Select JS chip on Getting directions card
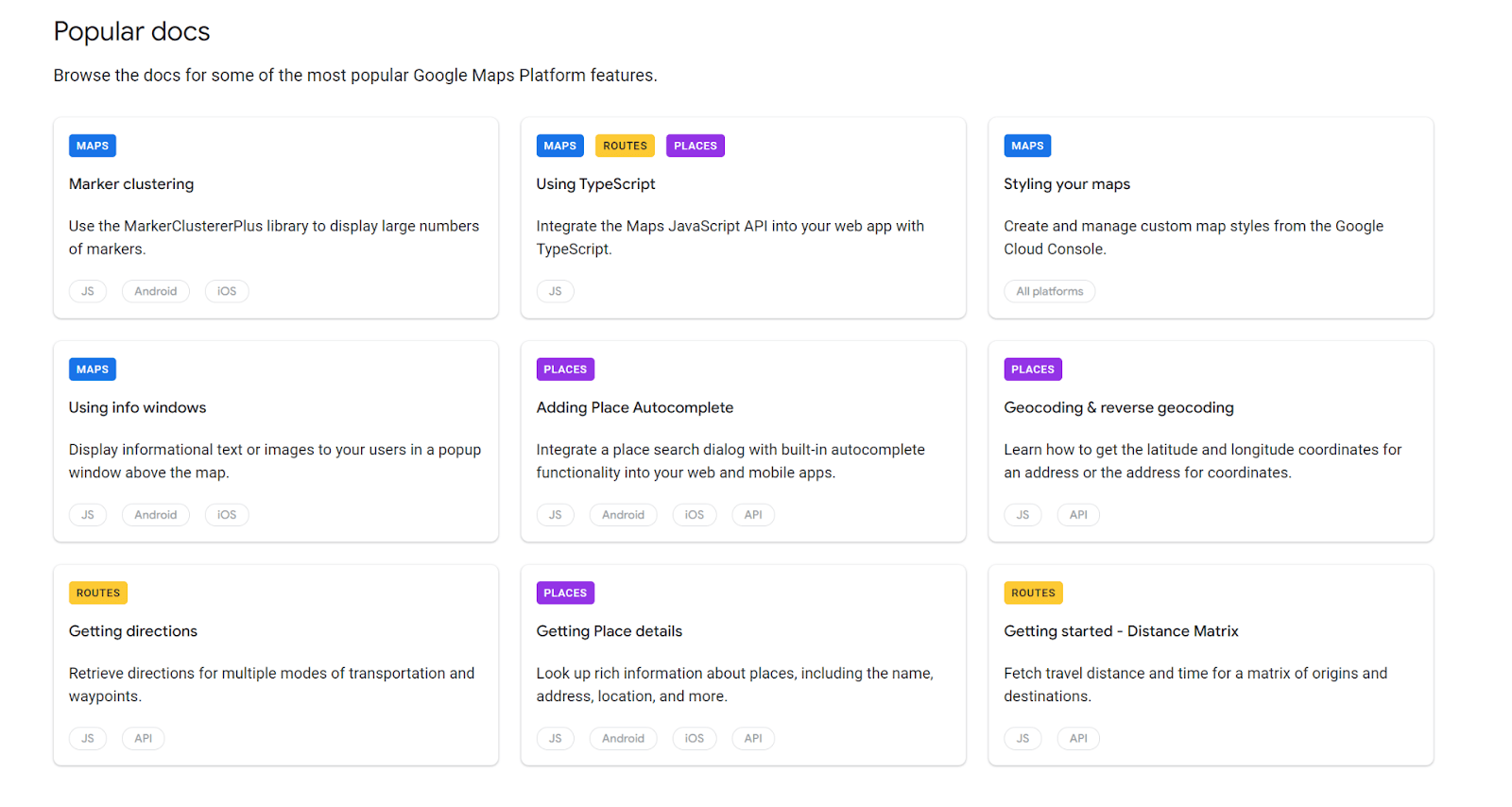Image resolution: width=1512 pixels, height=807 pixels. 88,738
